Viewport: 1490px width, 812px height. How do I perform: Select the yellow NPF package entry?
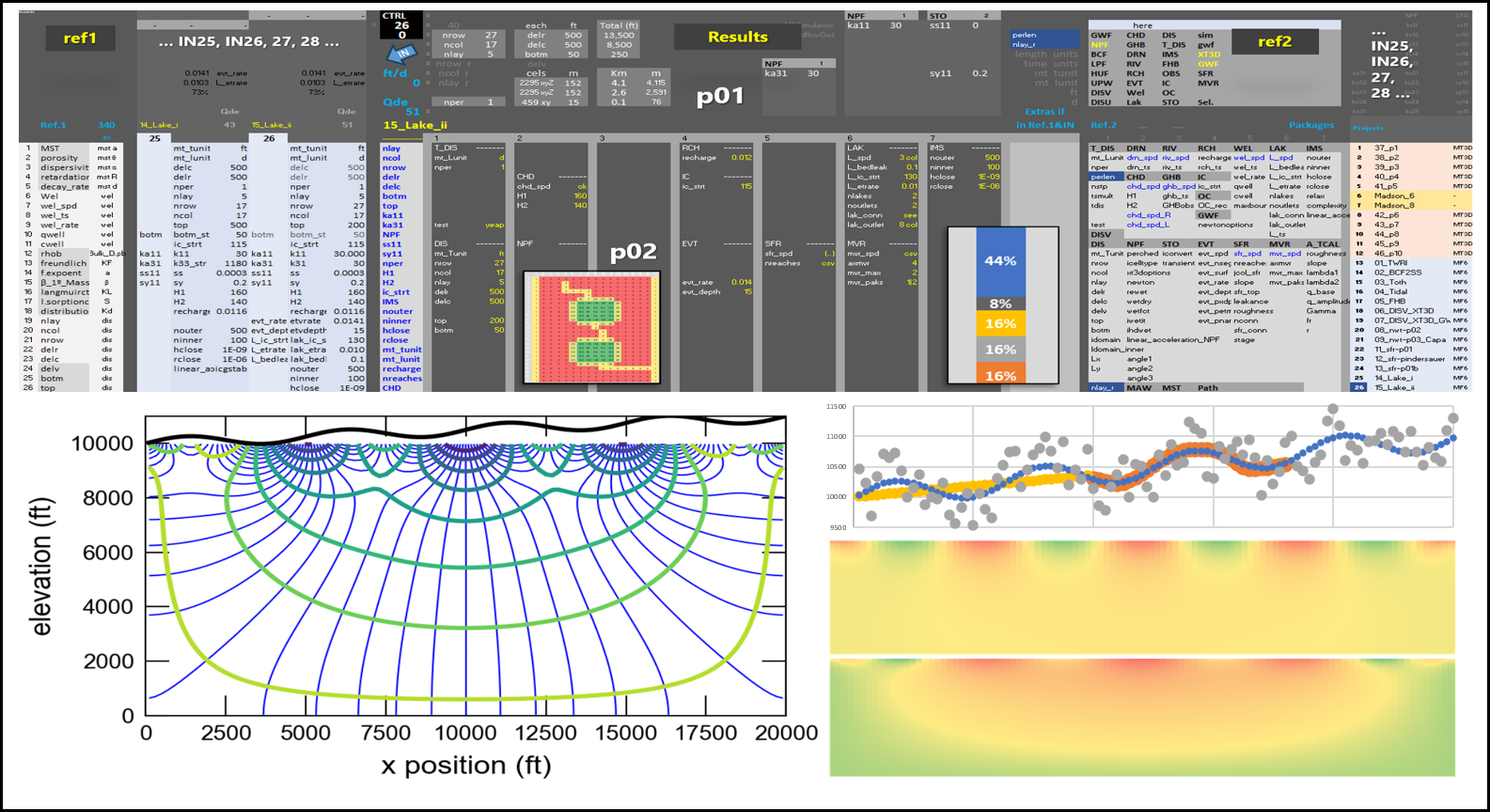point(1100,45)
